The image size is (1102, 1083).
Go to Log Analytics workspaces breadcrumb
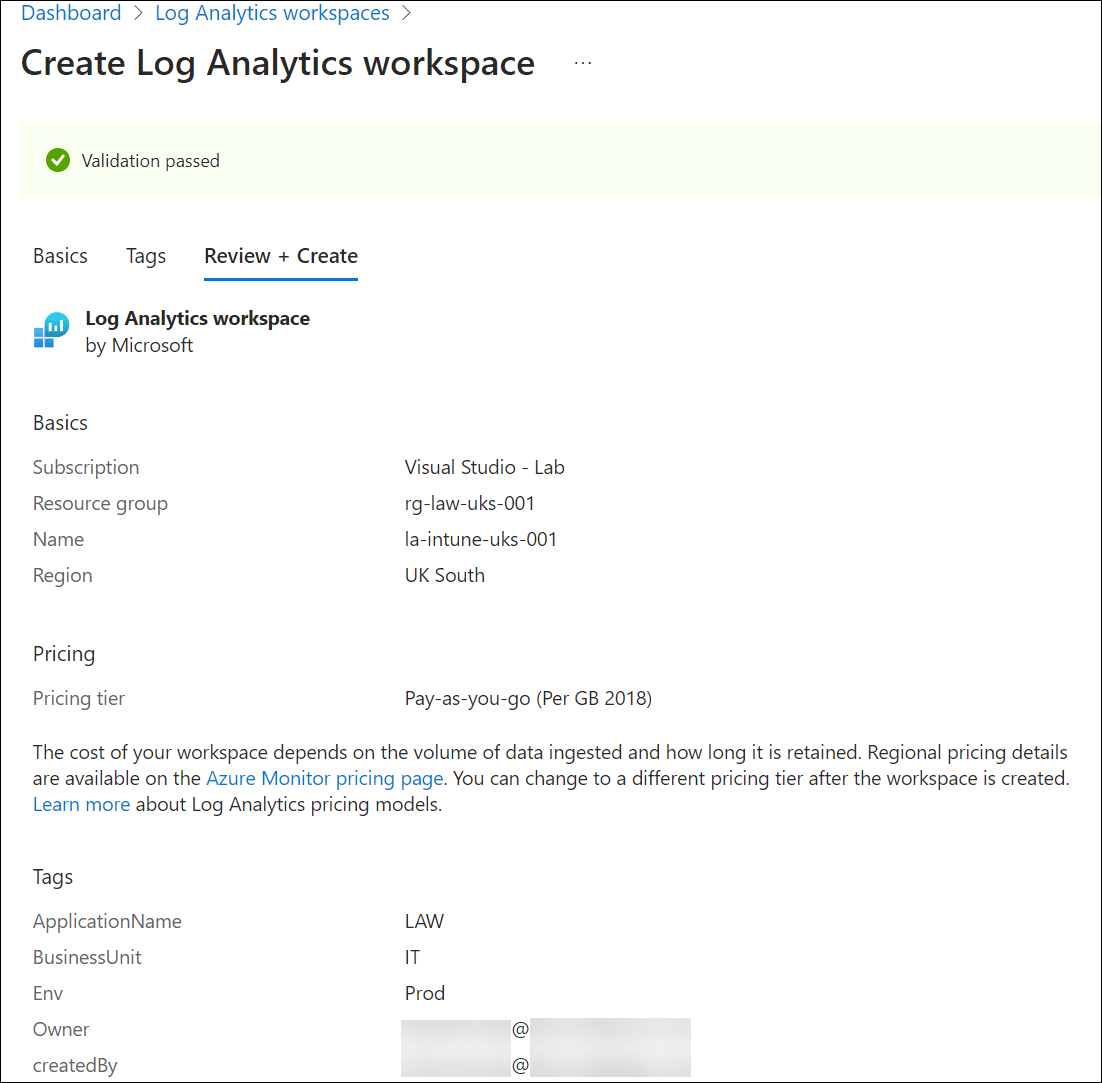272,13
